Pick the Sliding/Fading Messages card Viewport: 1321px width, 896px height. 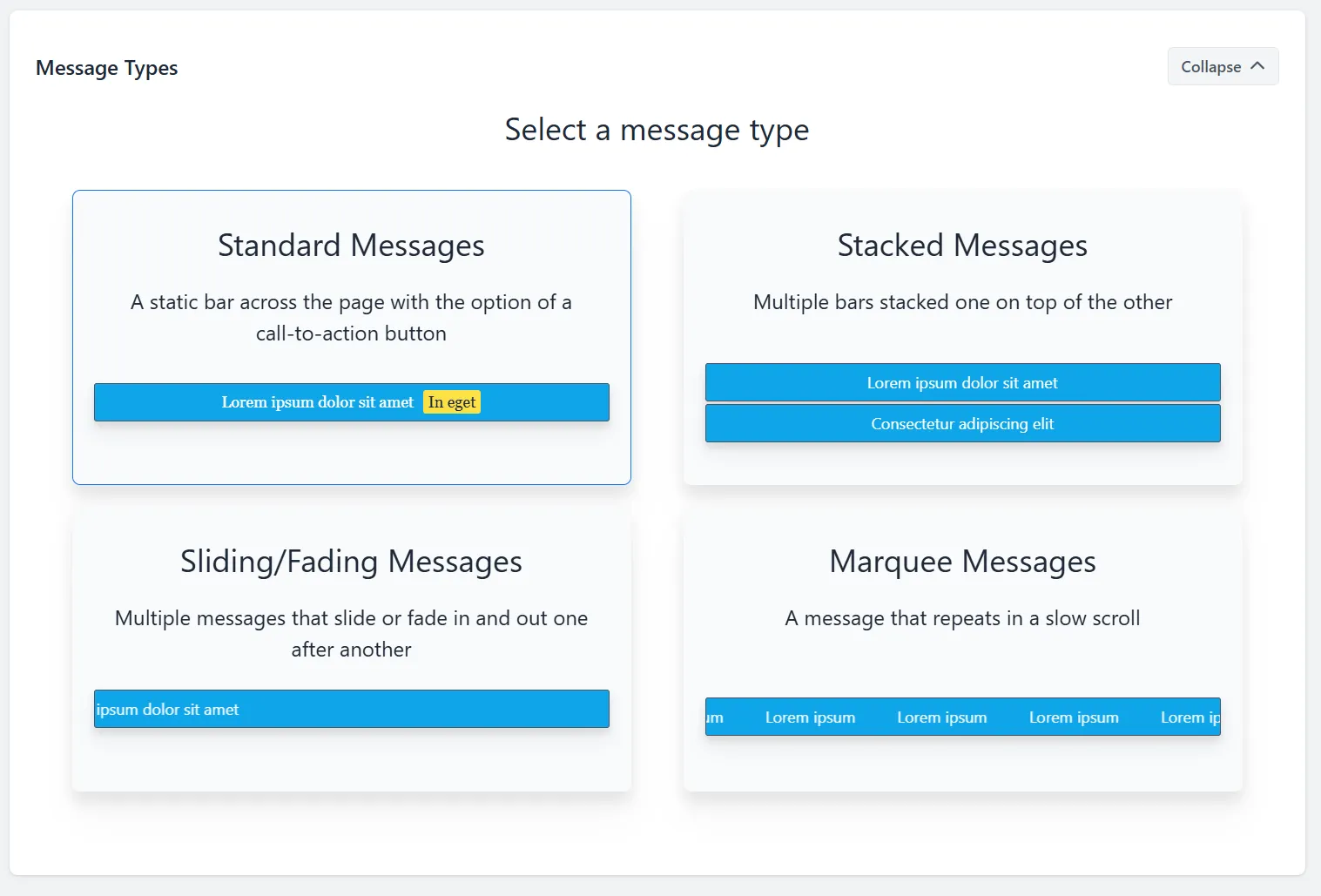point(352,649)
